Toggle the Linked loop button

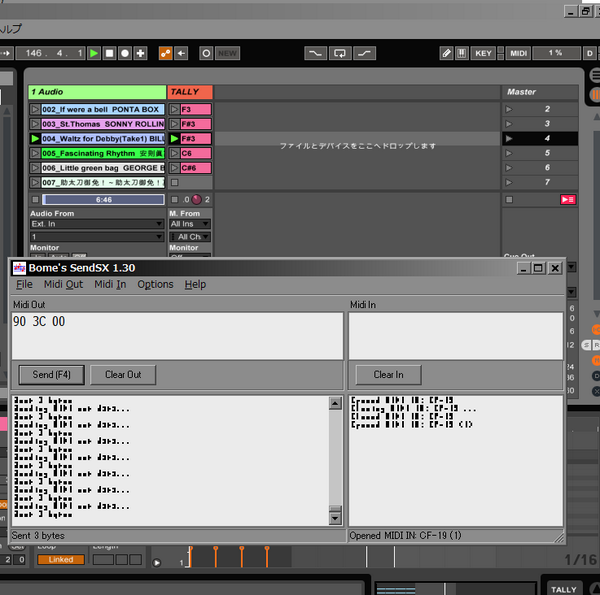pos(61,559)
